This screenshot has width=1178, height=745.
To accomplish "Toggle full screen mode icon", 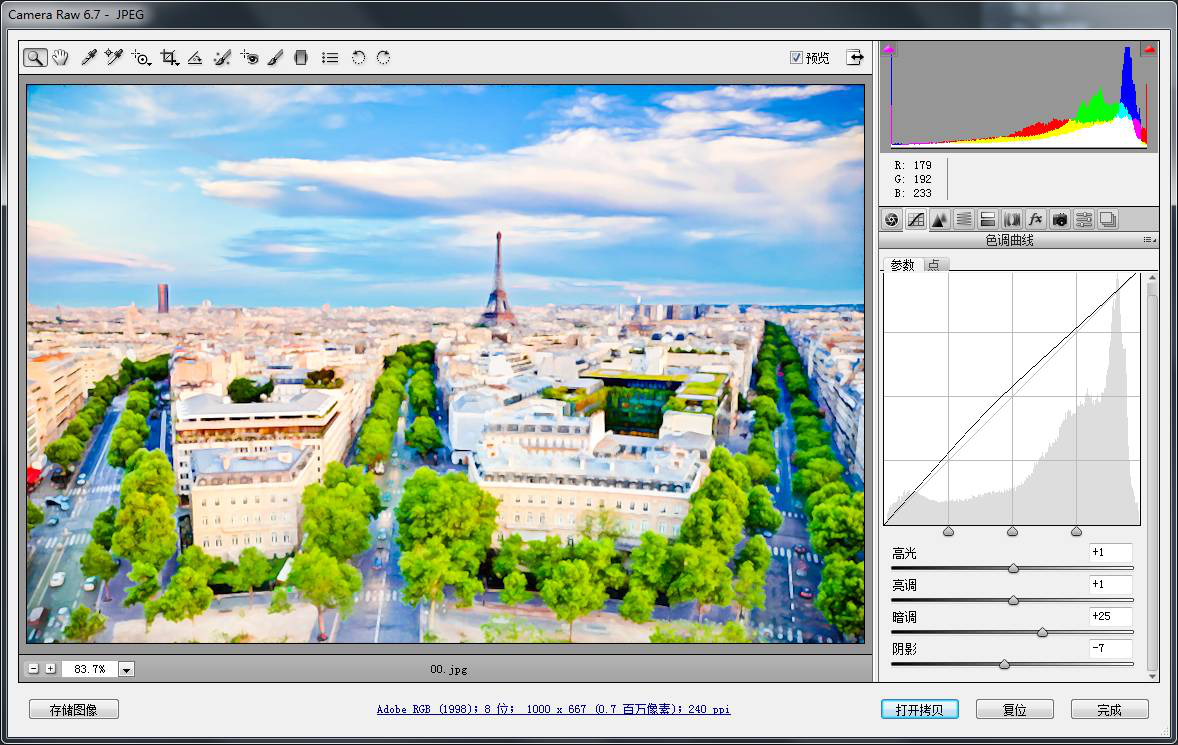I will point(855,58).
